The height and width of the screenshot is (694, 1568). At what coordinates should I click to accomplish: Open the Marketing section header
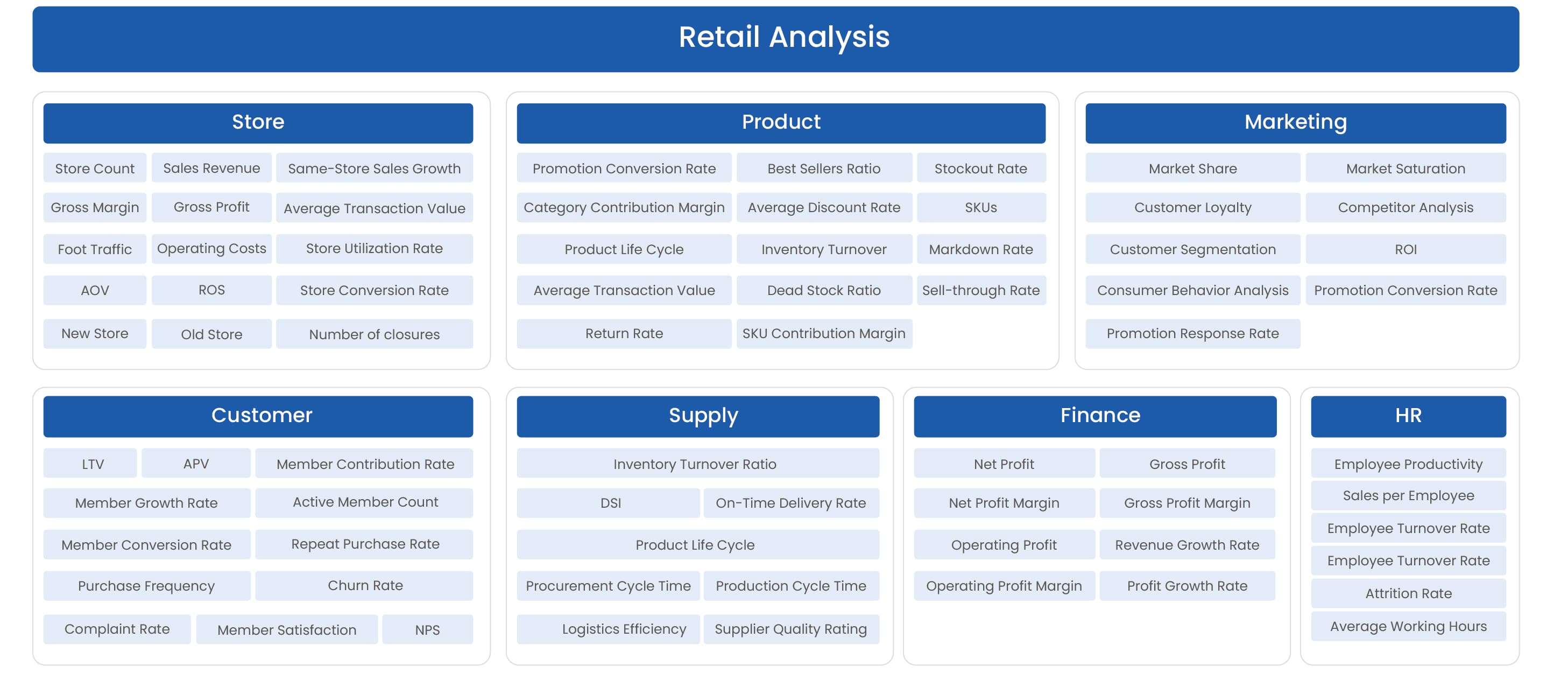pos(1295,122)
